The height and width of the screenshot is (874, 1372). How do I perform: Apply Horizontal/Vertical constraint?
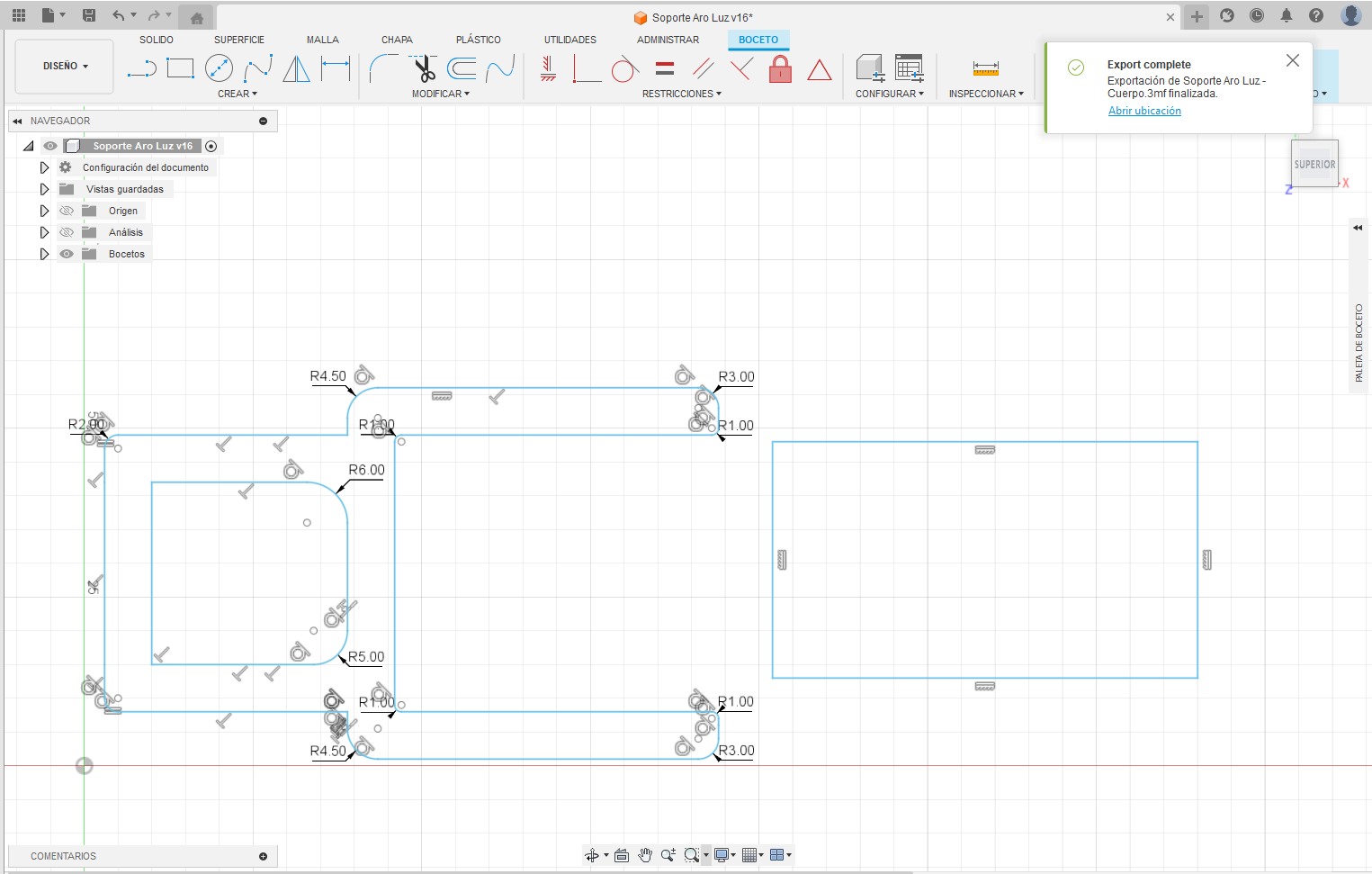coord(548,68)
